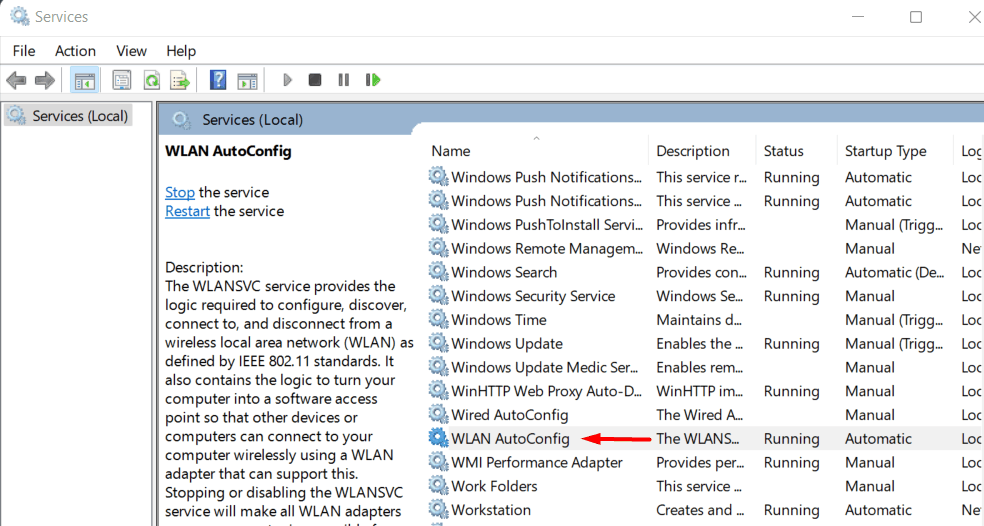984x526 pixels.
Task: Open the File menu
Action: pos(24,51)
